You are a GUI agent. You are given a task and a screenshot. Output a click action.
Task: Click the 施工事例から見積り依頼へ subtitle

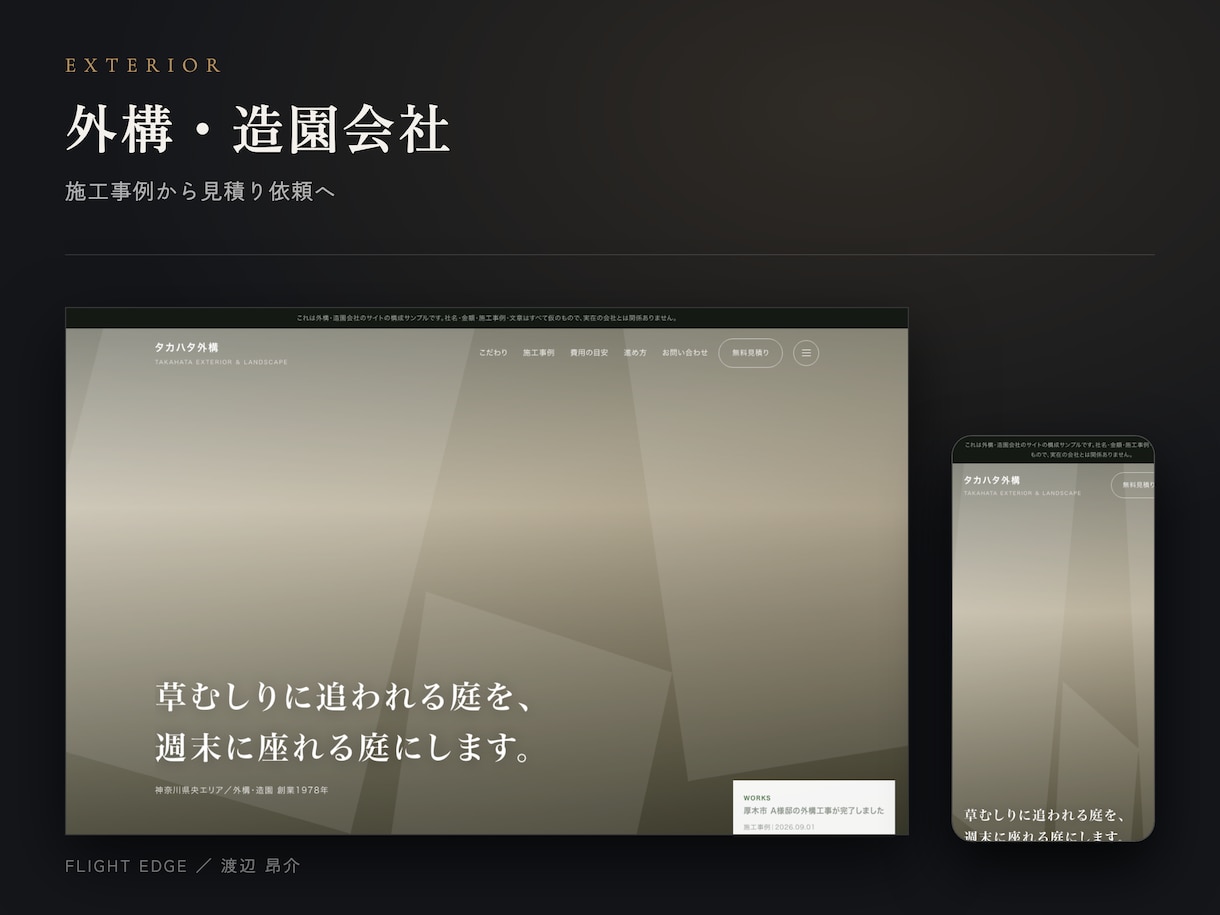pyautogui.click(x=200, y=191)
